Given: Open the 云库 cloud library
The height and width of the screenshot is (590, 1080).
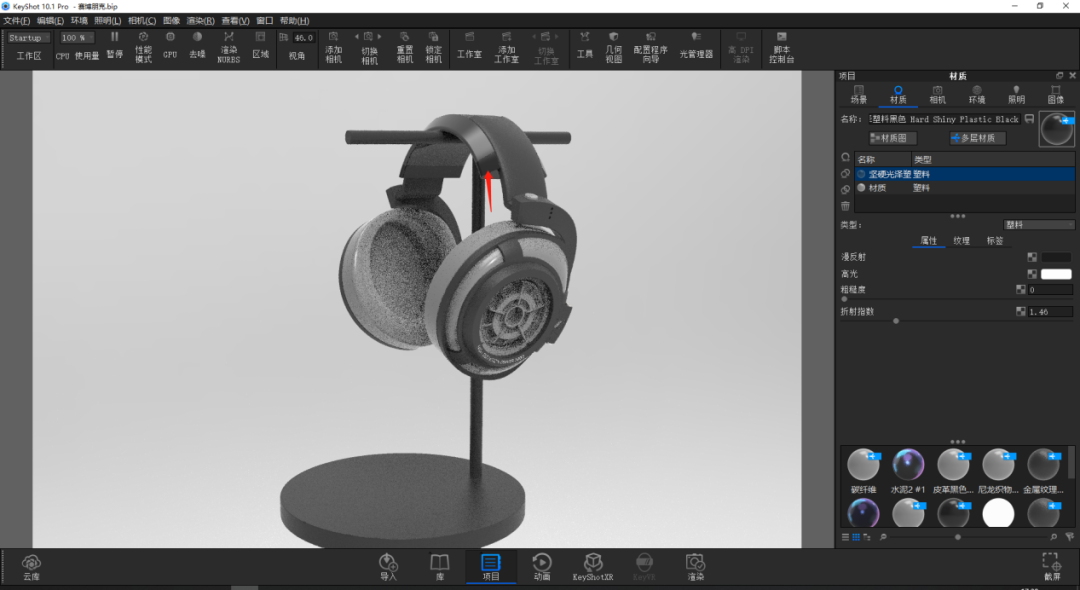Looking at the screenshot, I should pos(31,568).
